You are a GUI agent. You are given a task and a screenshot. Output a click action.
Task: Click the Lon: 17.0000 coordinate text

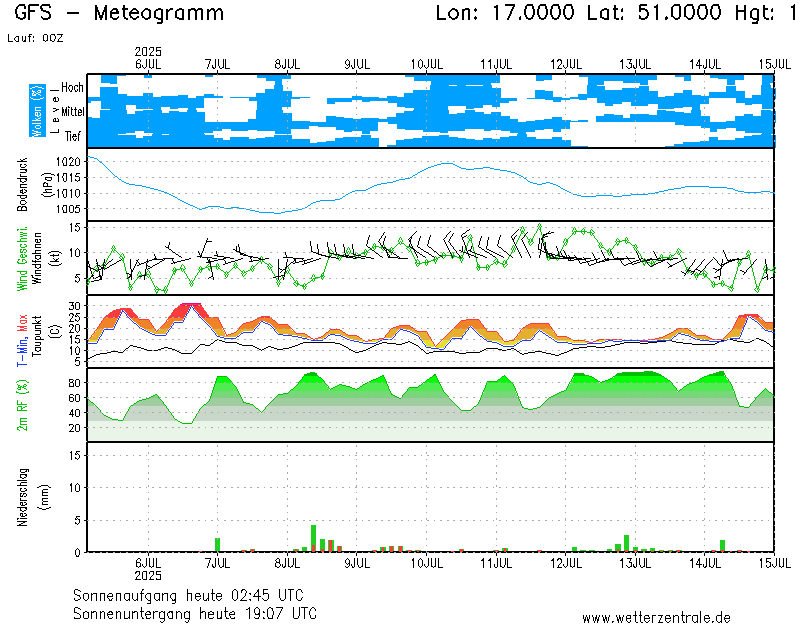(506, 13)
